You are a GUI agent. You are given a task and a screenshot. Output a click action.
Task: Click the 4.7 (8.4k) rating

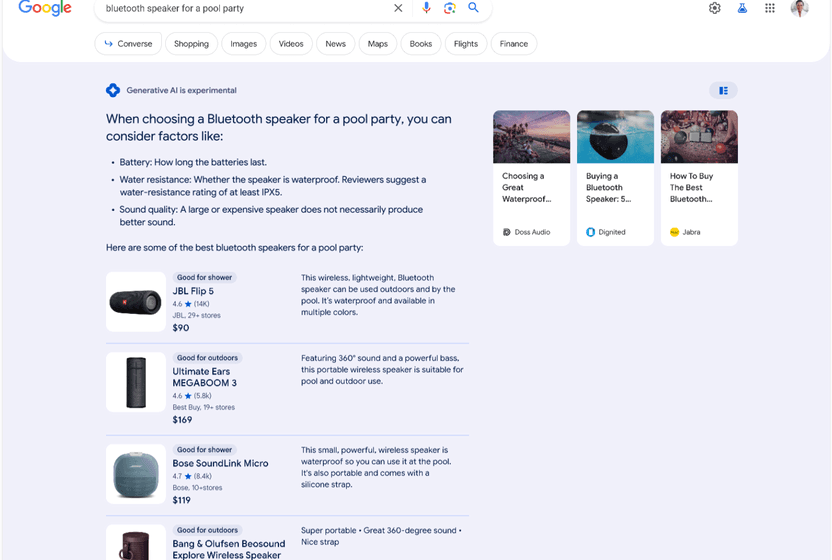(192, 476)
